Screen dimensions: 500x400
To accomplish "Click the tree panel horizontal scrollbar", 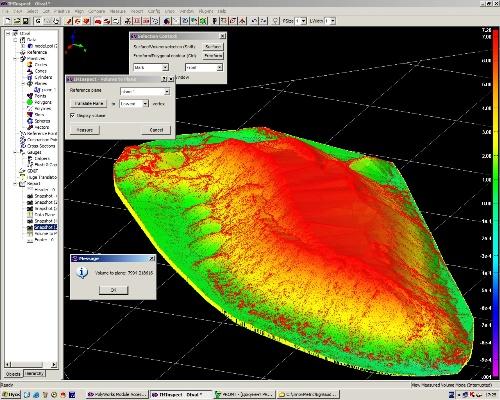I will pos(31,365).
